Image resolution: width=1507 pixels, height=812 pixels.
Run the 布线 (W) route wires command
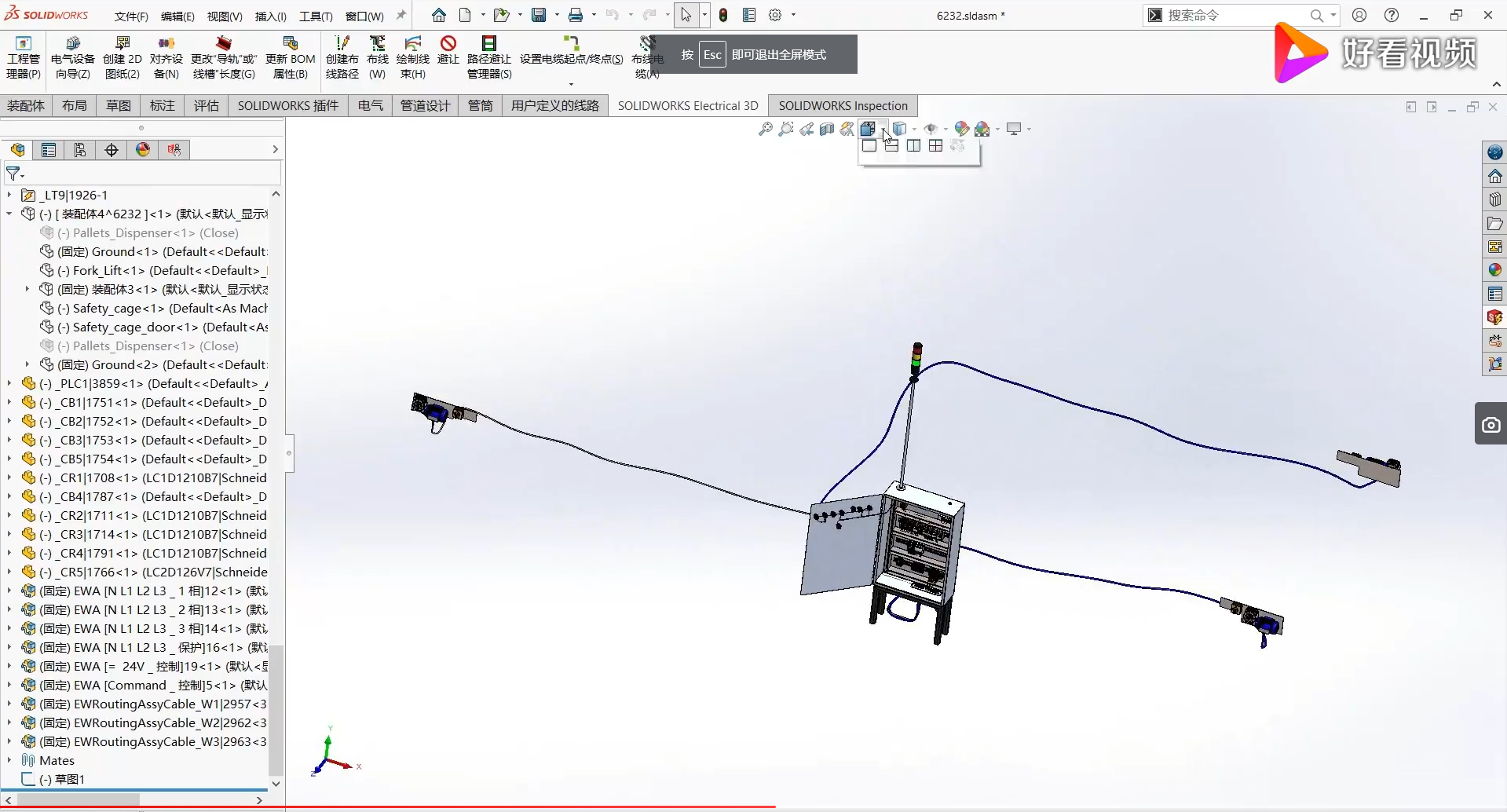point(378,57)
